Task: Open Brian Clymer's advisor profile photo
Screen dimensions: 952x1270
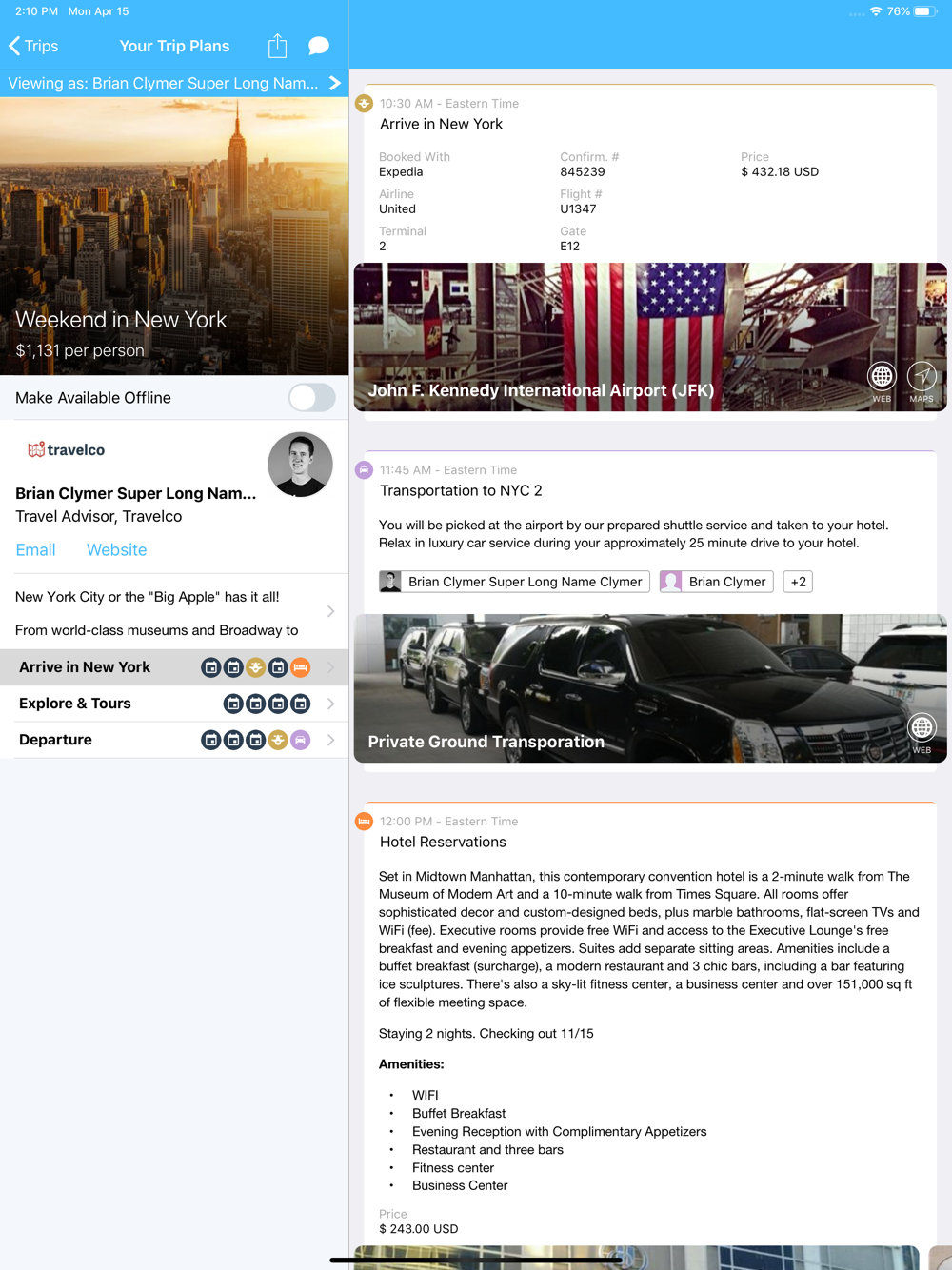Action: click(300, 465)
